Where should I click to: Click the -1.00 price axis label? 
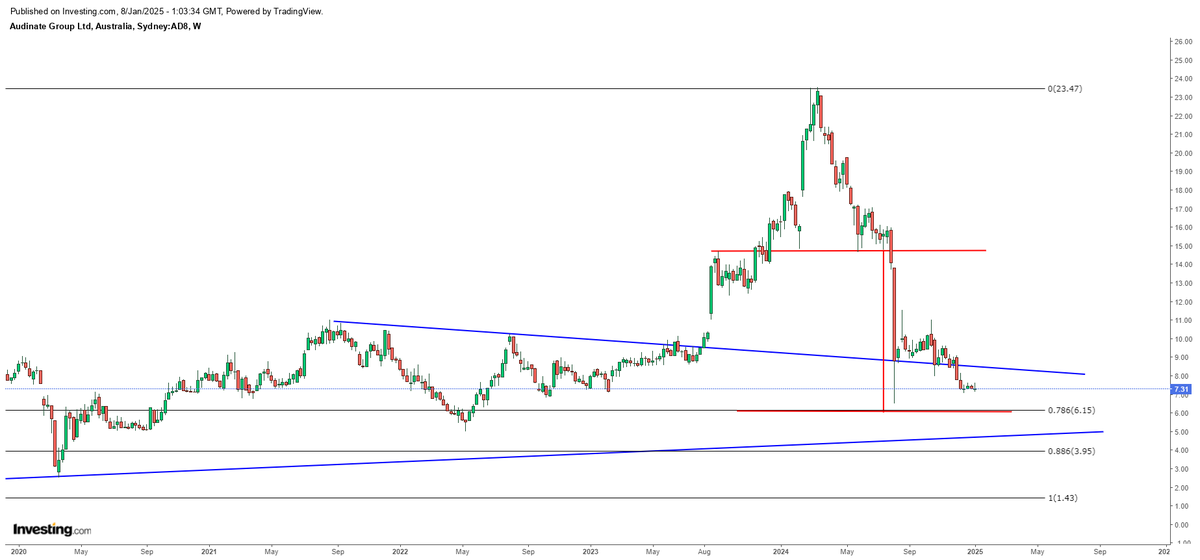coord(1182,542)
